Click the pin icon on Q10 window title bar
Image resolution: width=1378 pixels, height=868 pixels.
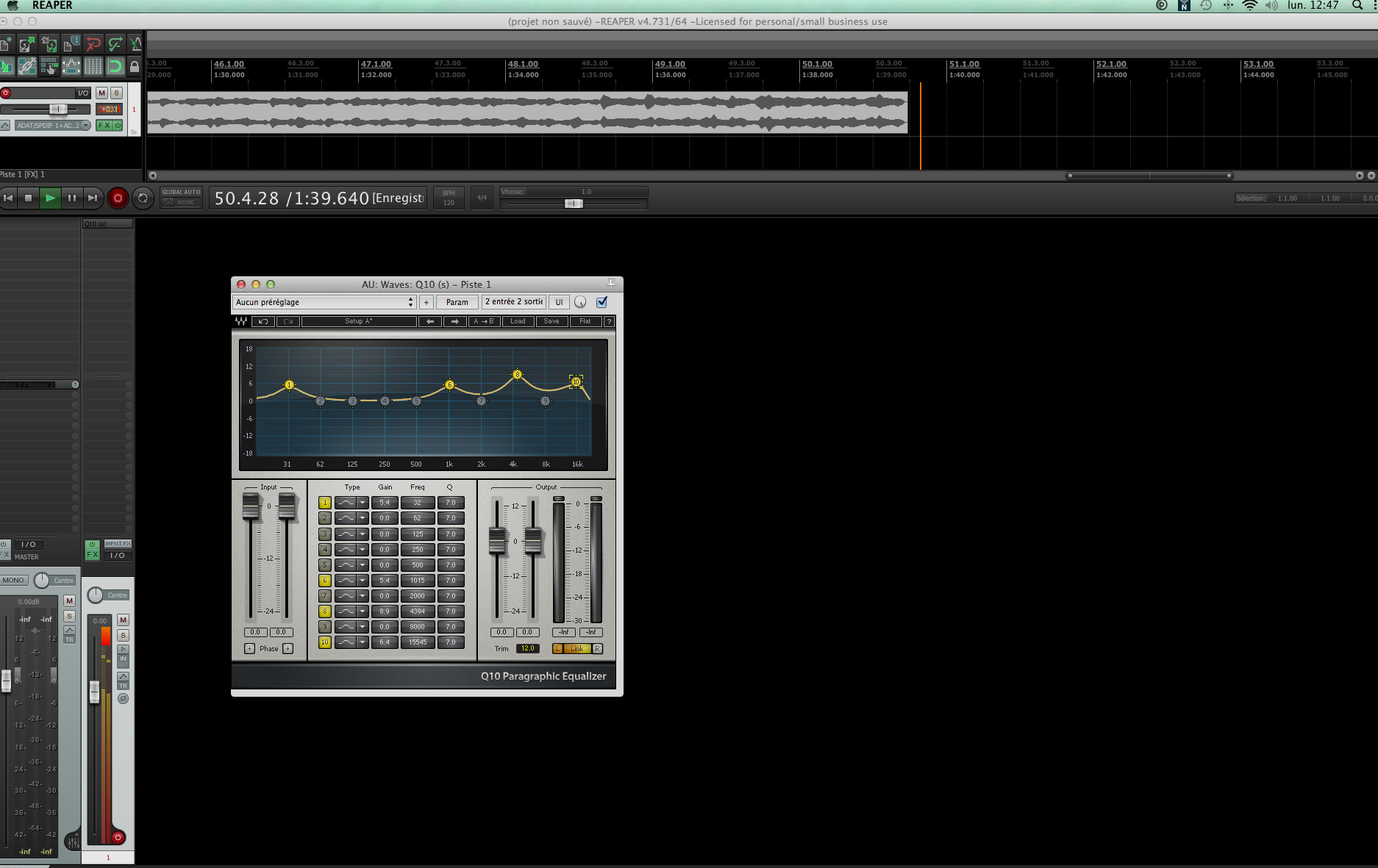pyautogui.click(x=611, y=284)
